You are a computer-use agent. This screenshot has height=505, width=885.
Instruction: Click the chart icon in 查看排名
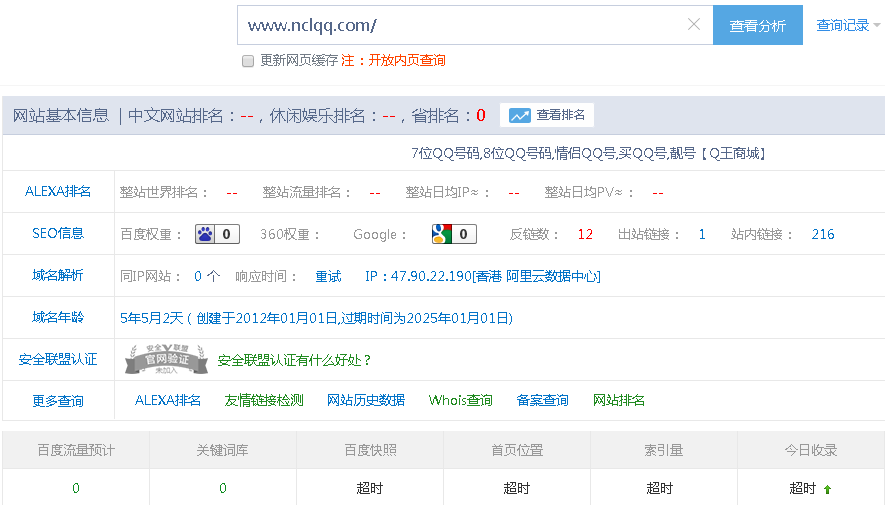(x=519, y=116)
